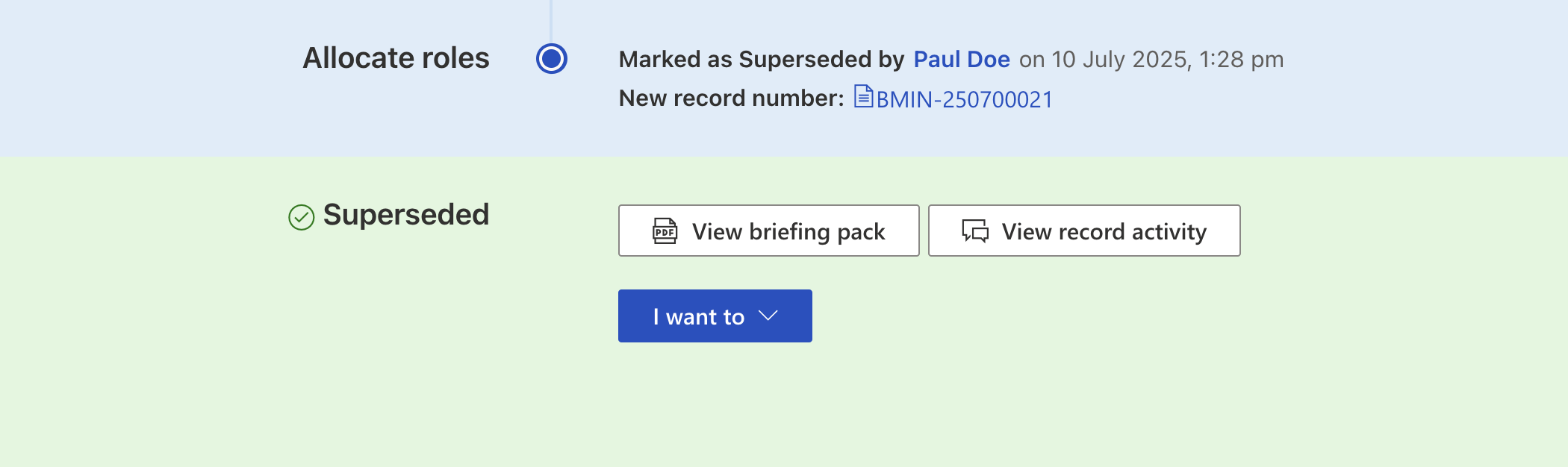Open Paul Doe's profile link
Image resolution: width=1568 pixels, height=467 pixels.
coord(961,59)
